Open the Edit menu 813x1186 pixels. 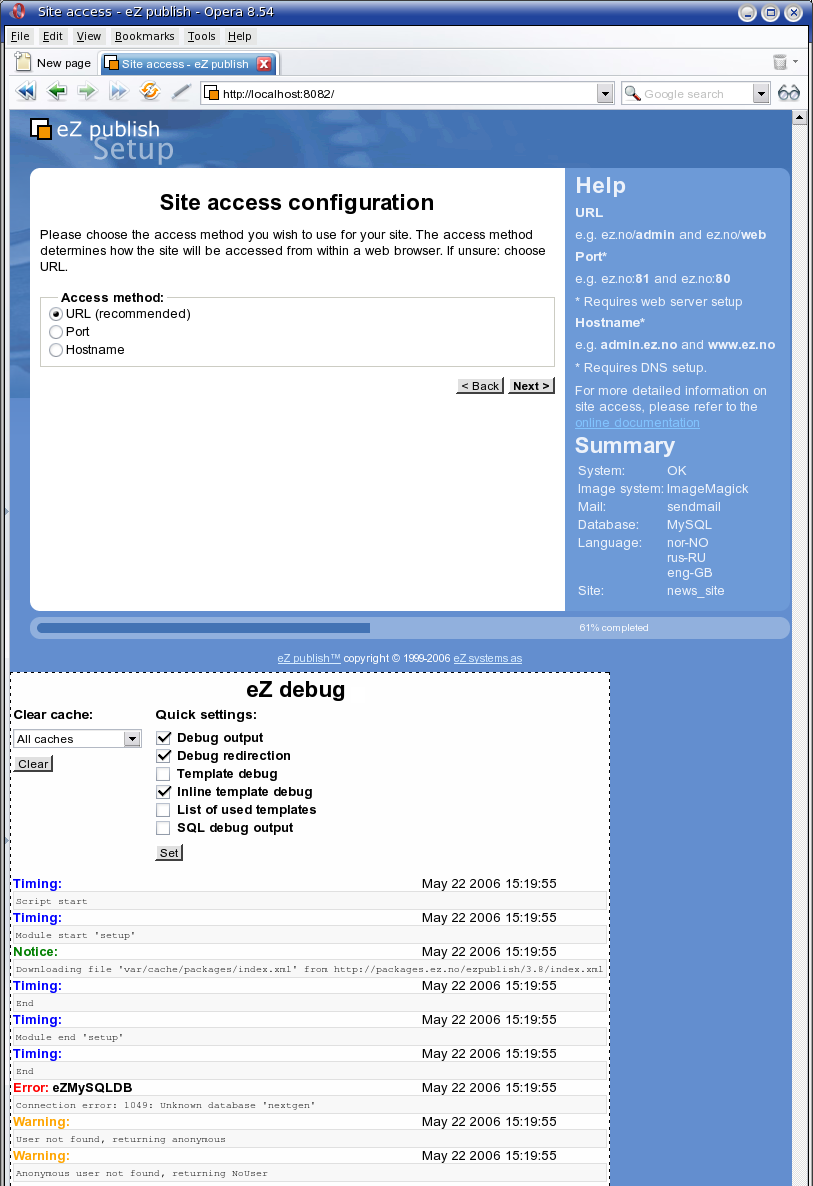(53, 36)
